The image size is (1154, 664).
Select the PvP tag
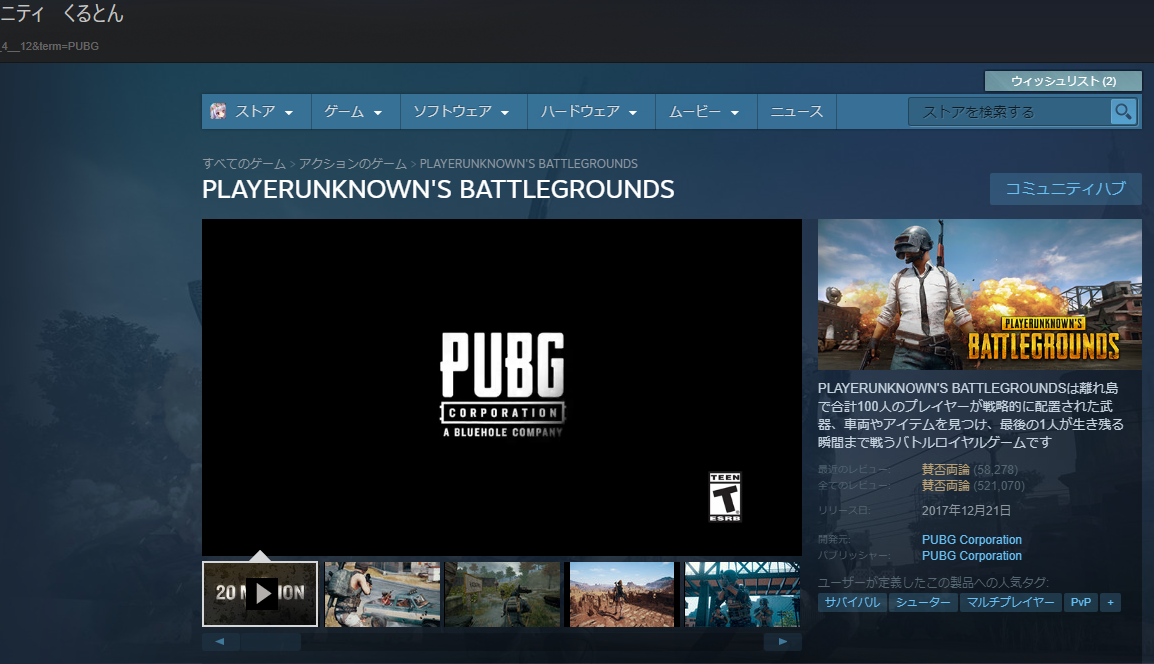click(x=1080, y=602)
